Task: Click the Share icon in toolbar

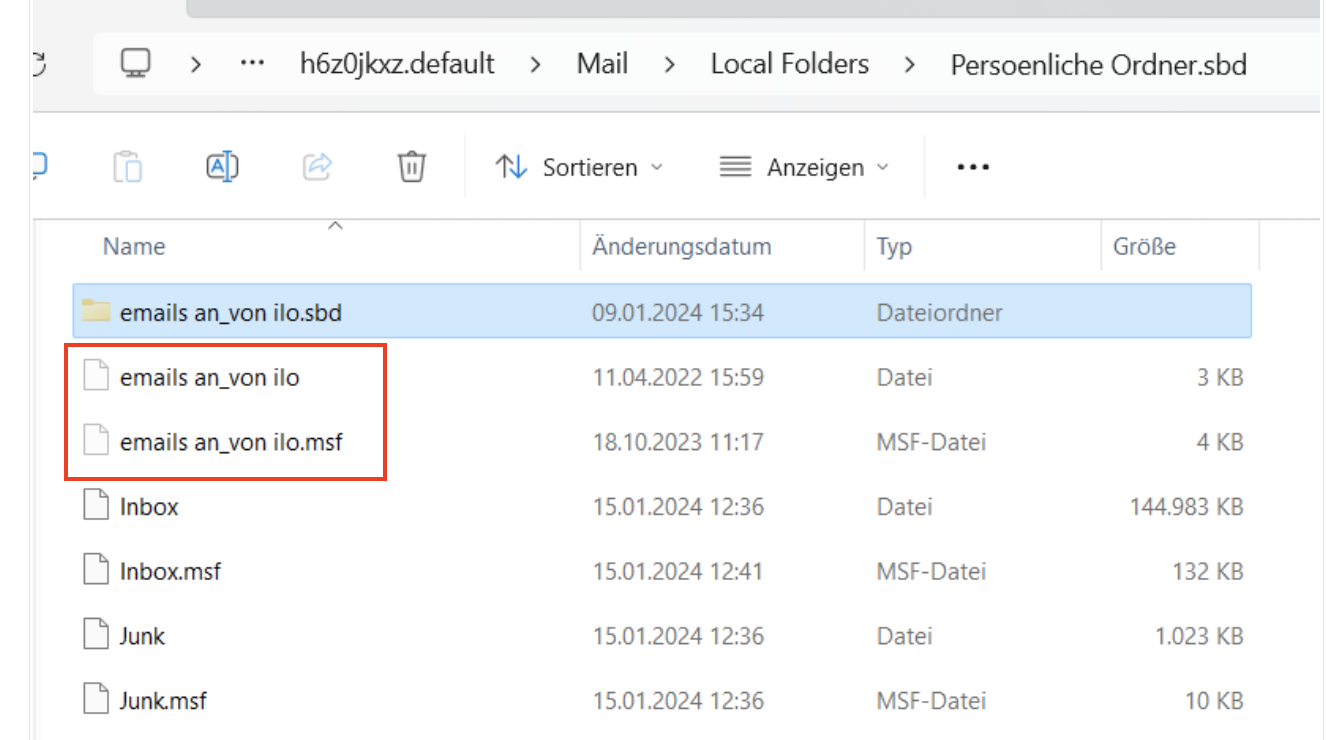Action: tap(317, 166)
